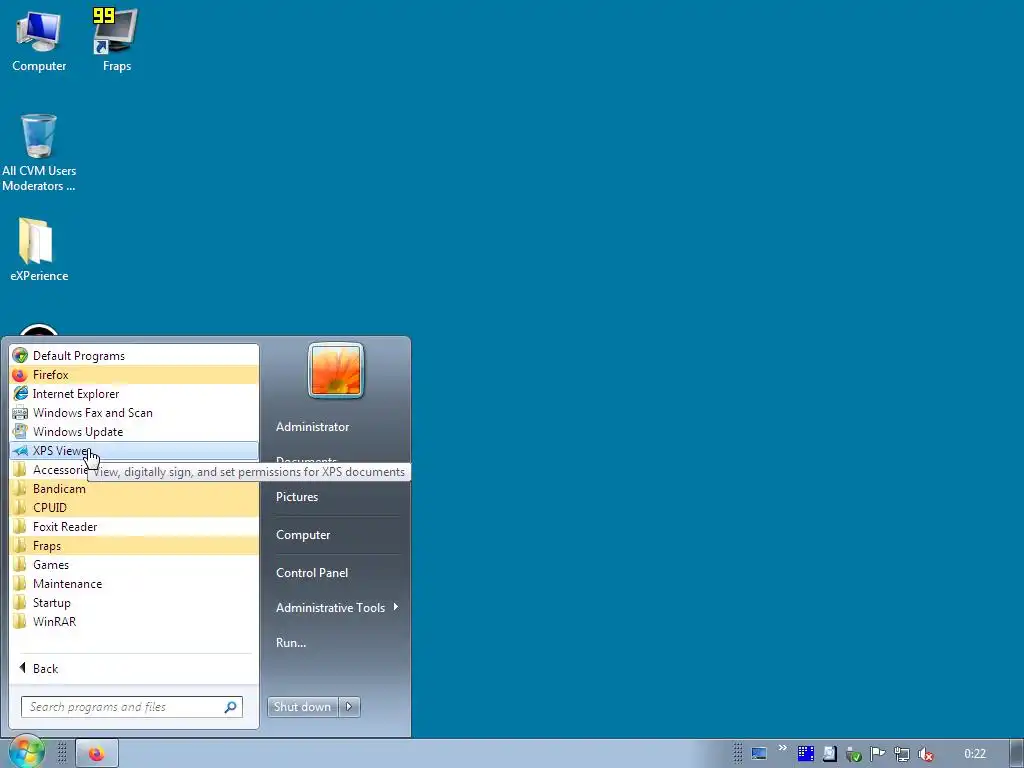The image size is (1024, 768).
Task: Open Computer from Start menu right pane
Action: 303,534
